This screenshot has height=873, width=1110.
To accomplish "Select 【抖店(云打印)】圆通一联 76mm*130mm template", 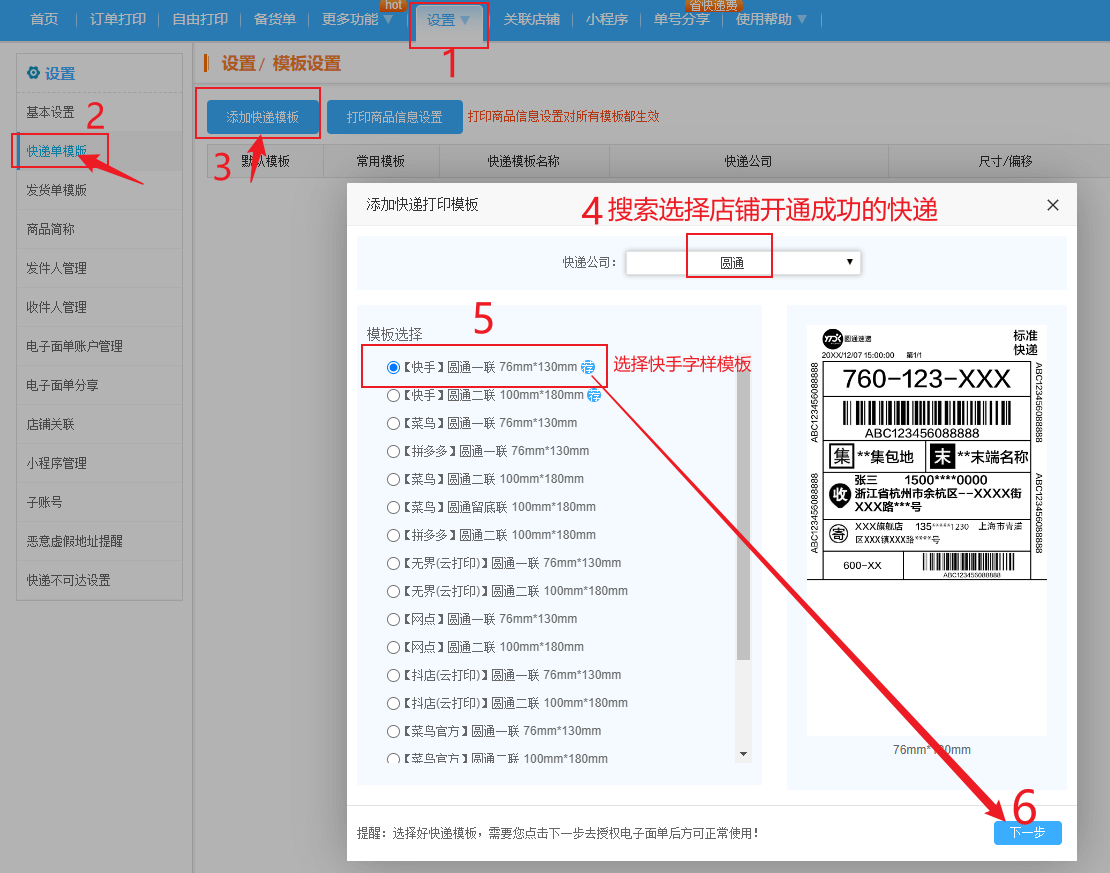I will [x=393, y=675].
